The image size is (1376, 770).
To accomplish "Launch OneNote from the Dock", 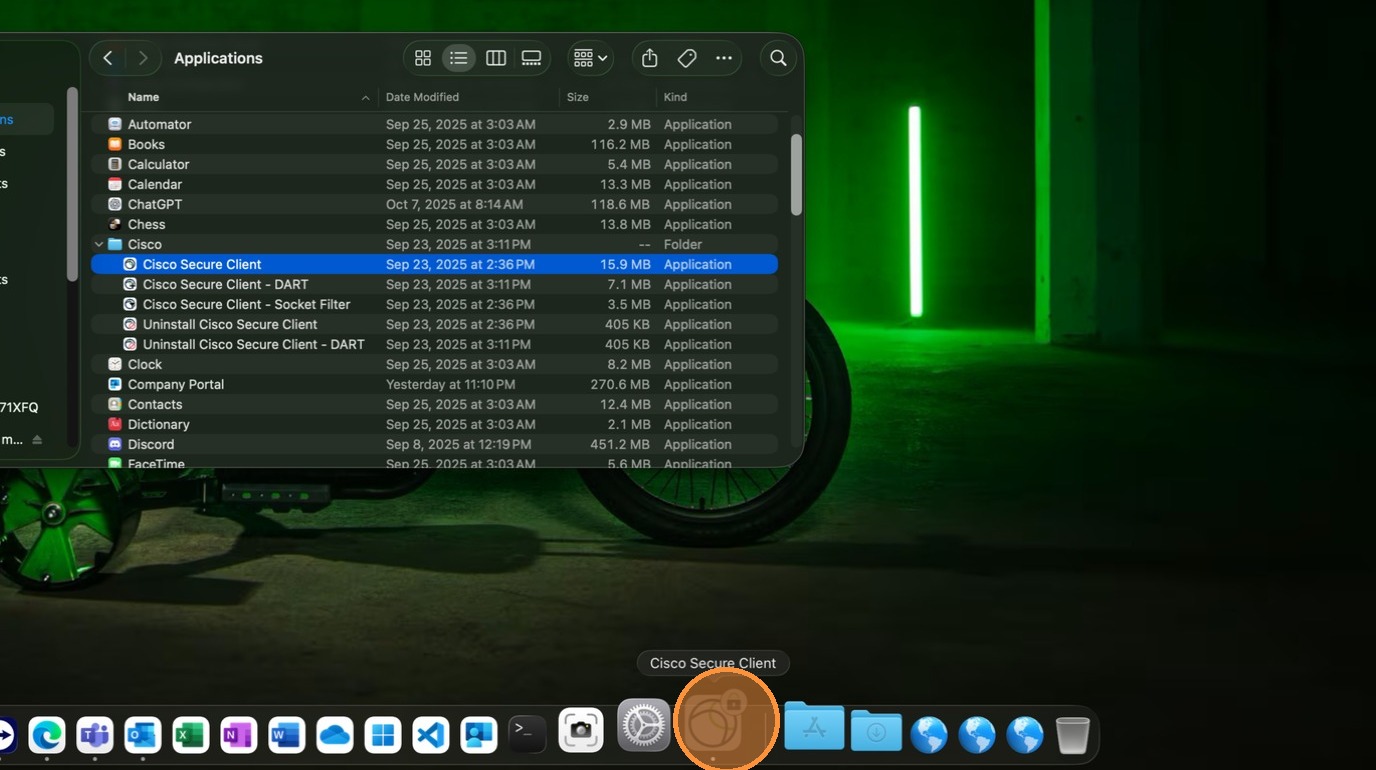I will 239,735.
